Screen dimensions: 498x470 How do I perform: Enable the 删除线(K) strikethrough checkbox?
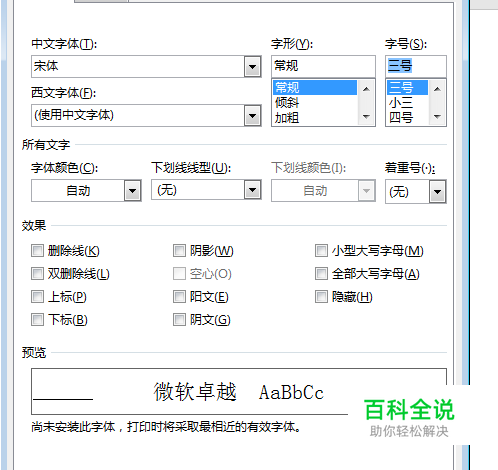pyautogui.click(x=37, y=251)
